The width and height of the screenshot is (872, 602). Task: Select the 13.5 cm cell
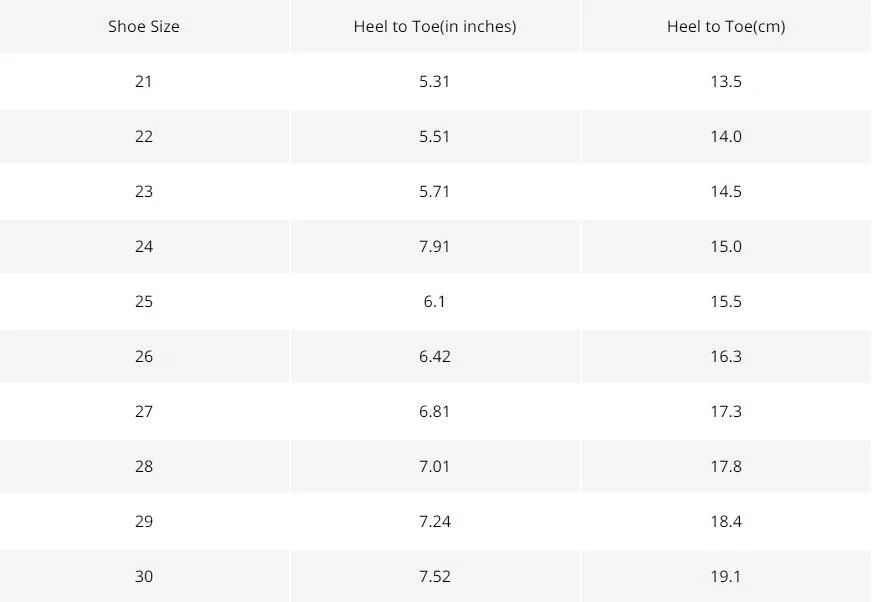click(726, 81)
